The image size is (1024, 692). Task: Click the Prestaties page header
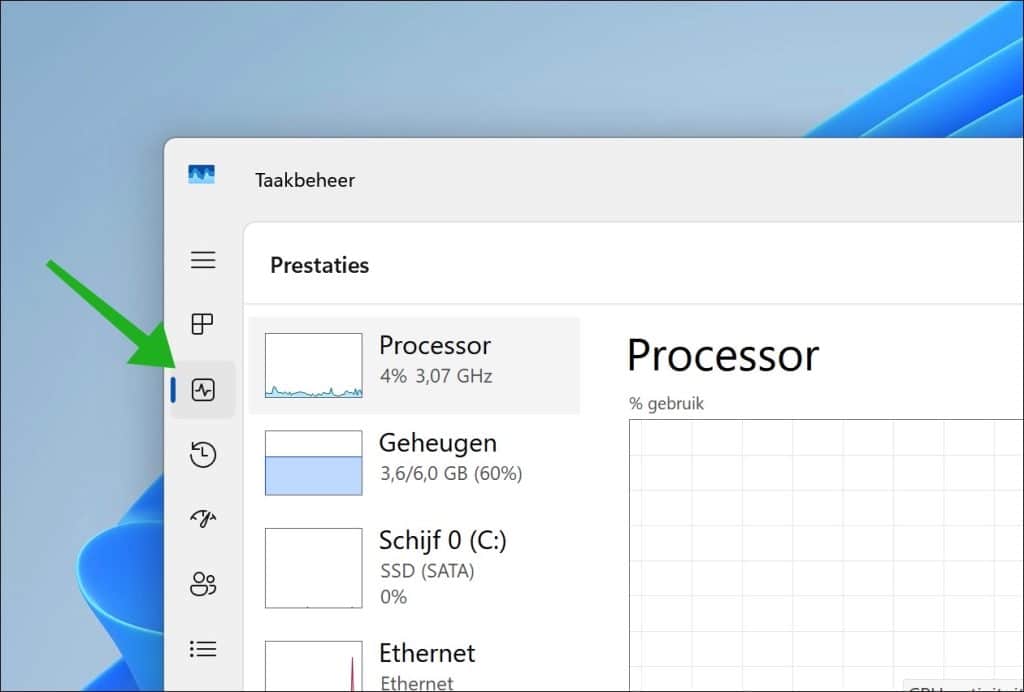click(x=319, y=265)
